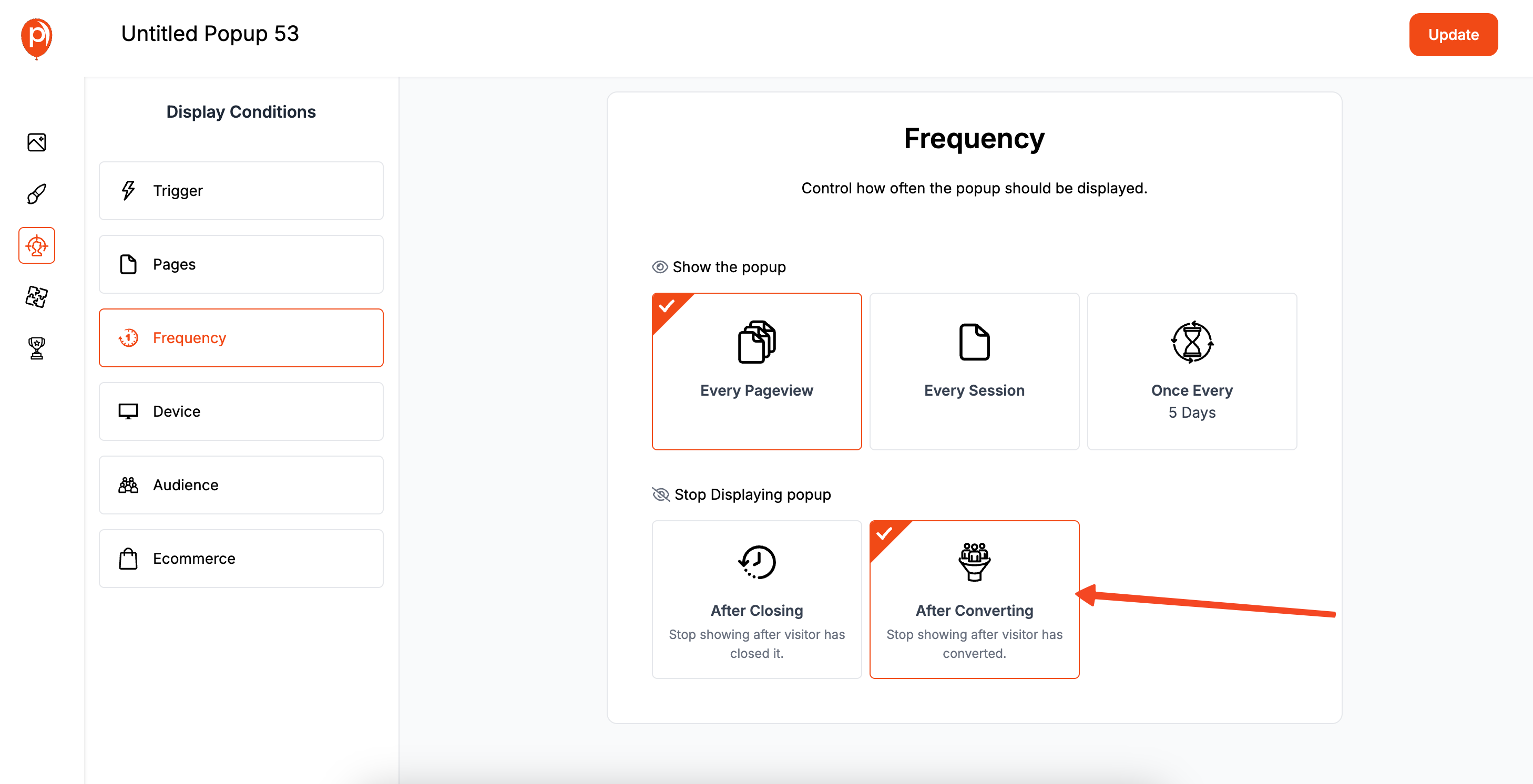Select the targeting display conditions sidebar icon

pyautogui.click(x=37, y=245)
